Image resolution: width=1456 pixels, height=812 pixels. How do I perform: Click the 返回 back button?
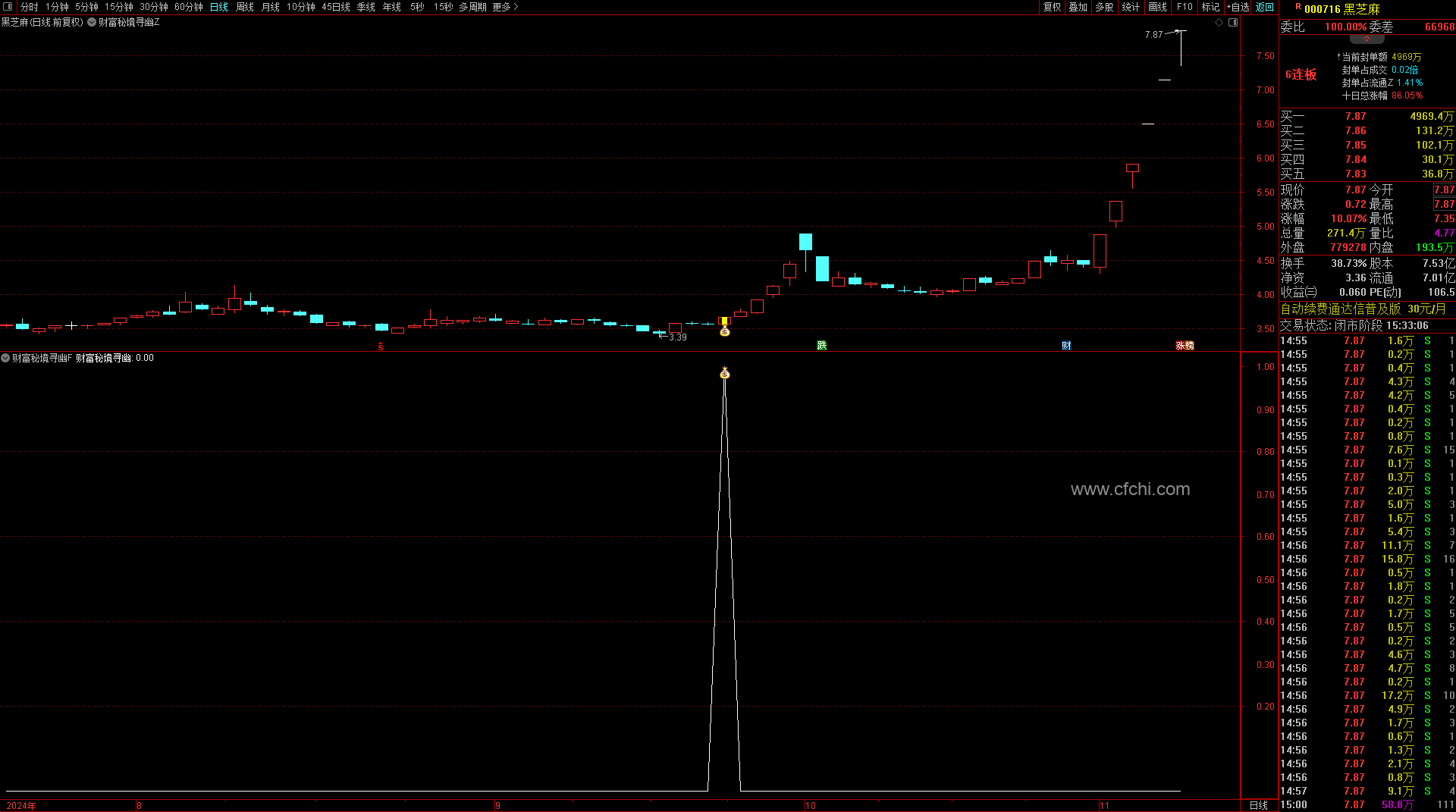click(x=1265, y=7)
